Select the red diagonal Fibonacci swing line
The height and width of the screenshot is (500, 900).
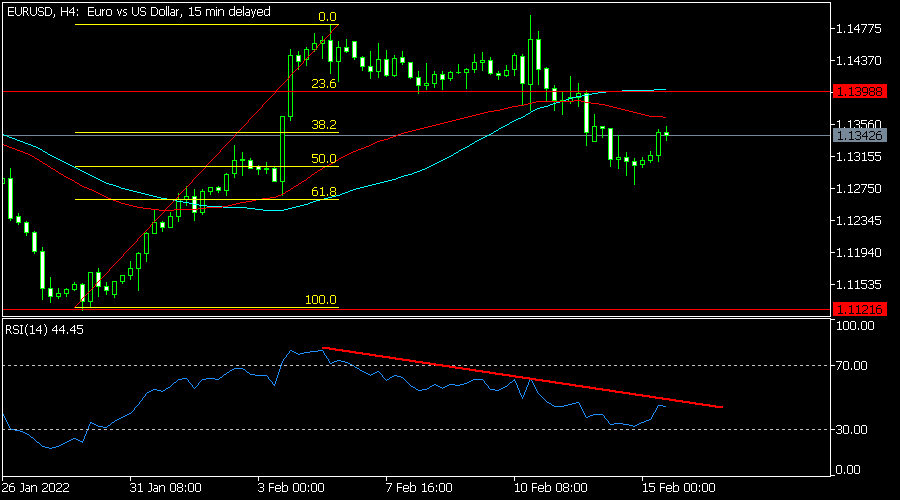click(207, 166)
